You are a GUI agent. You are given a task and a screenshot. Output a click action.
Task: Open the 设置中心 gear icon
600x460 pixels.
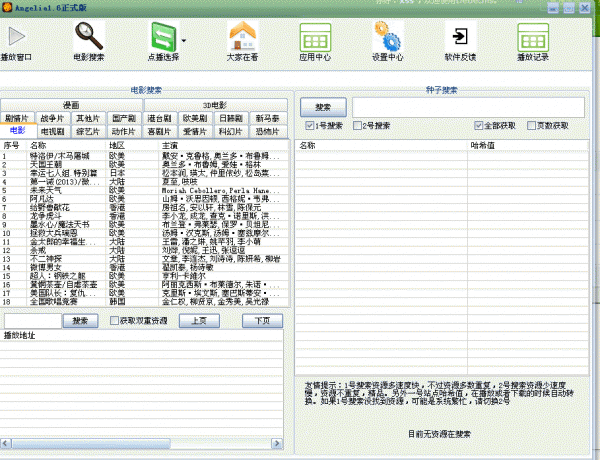point(387,38)
